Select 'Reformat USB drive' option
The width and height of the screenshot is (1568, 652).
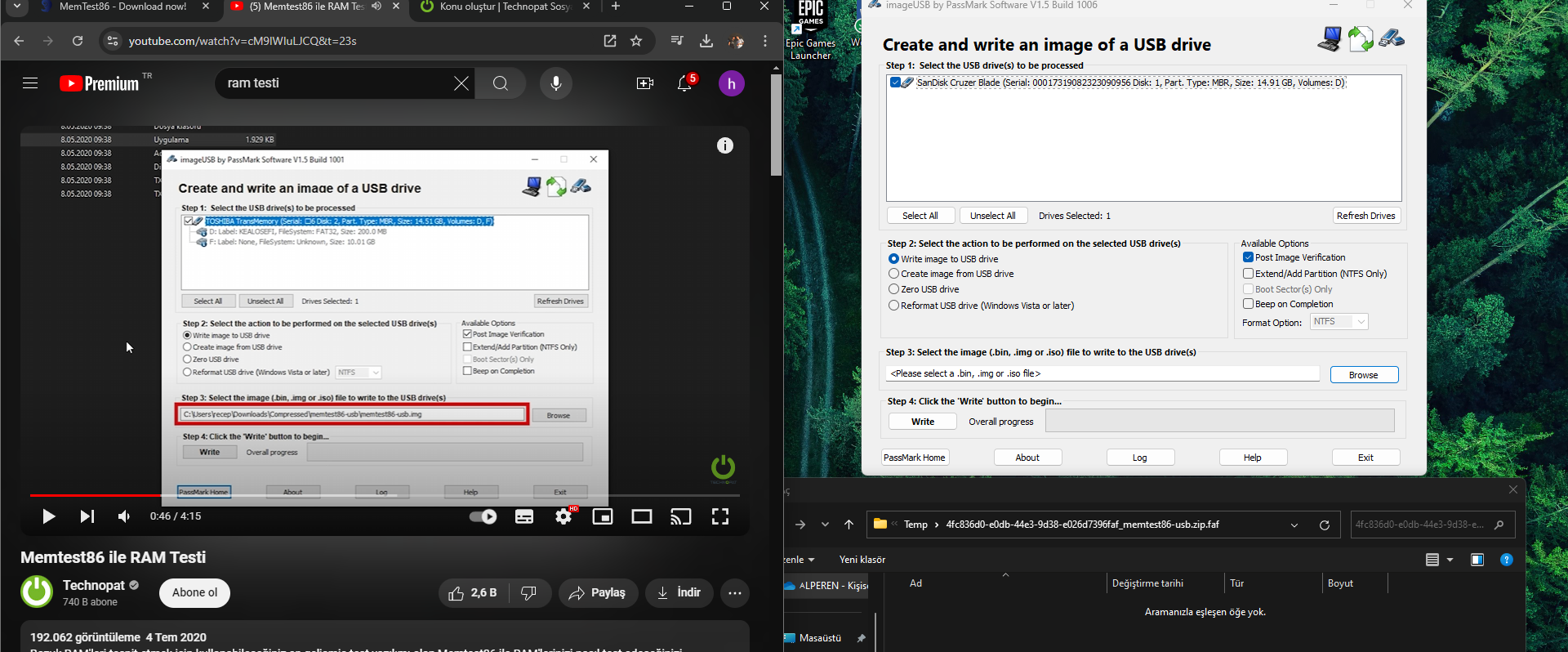click(x=893, y=306)
